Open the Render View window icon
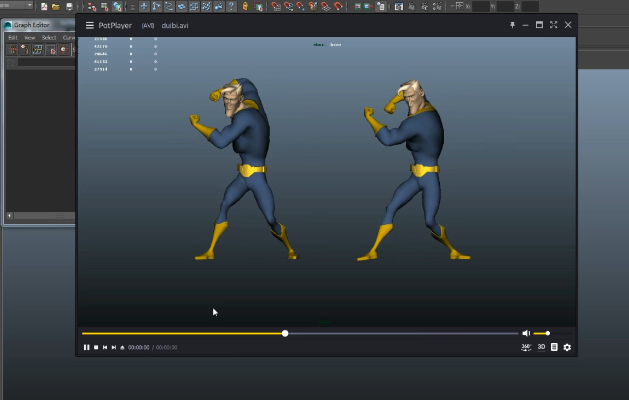 [x=399, y=6]
